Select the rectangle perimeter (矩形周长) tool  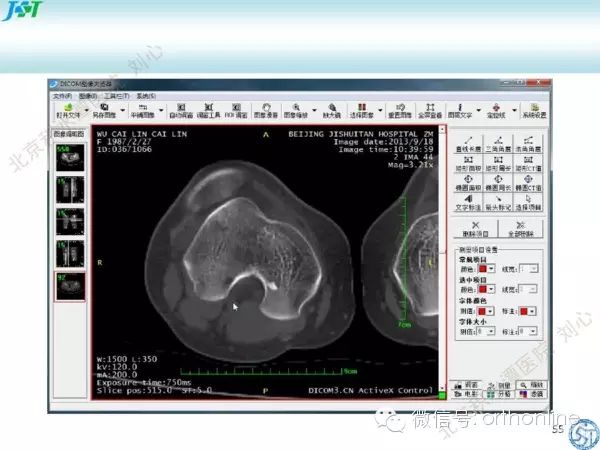pyautogui.click(x=498, y=164)
